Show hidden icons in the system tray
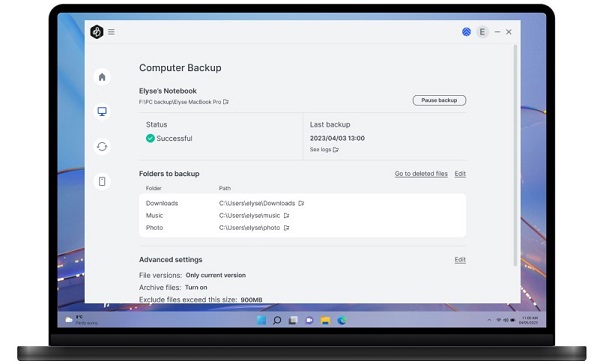Screen dimensions: 600x364 pos(489,320)
